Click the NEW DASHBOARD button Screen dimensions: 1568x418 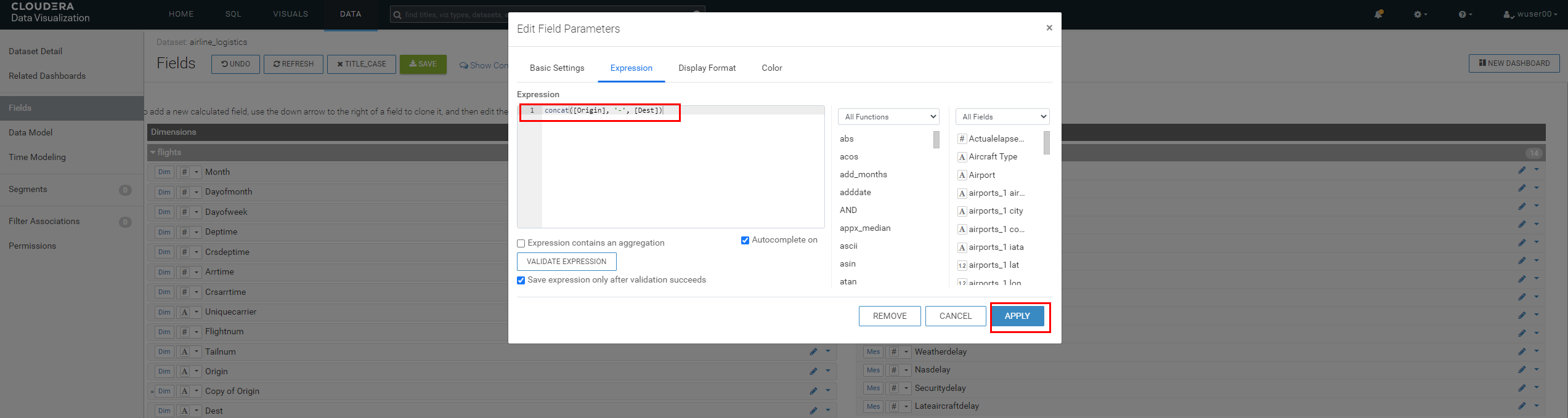tap(1514, 63)
